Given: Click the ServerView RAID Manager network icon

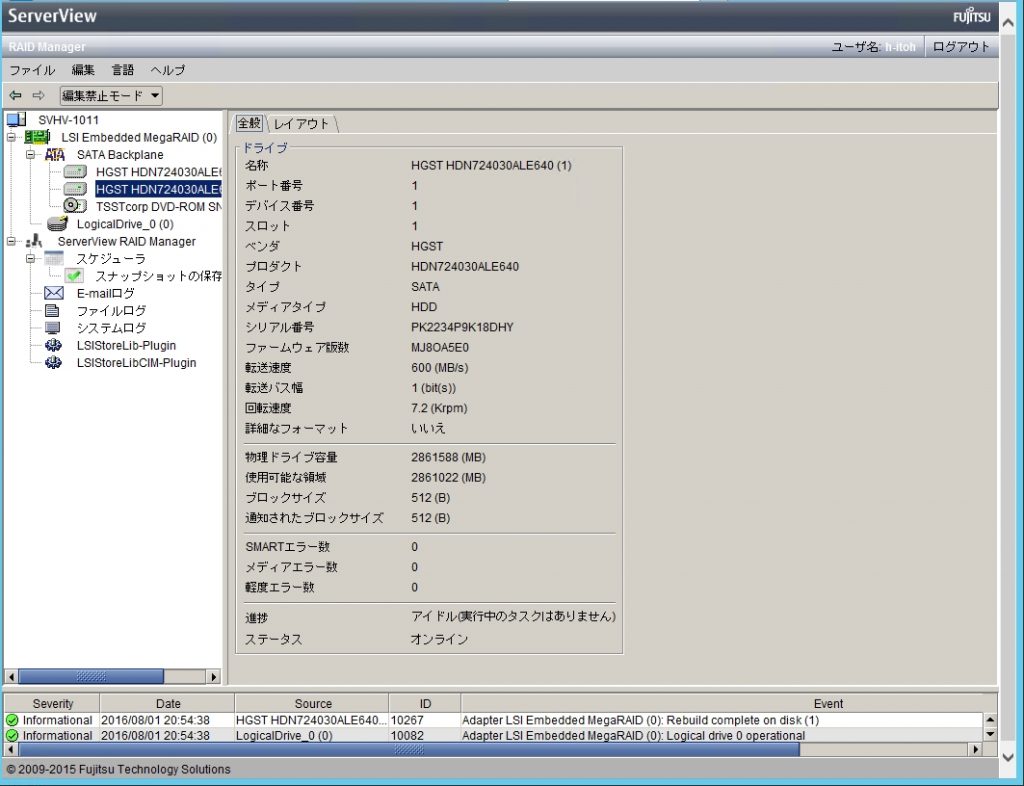Looking at the screenshot, I should [x=34, y=242].
